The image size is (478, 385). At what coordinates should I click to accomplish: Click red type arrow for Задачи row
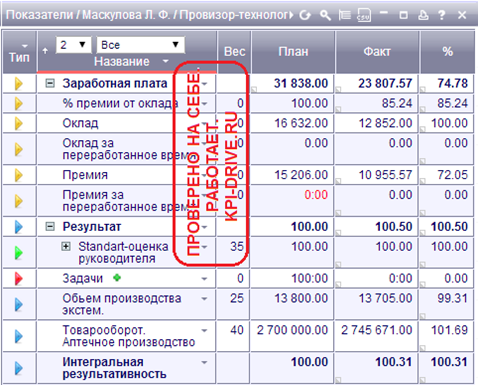click(x=19, y=279)
